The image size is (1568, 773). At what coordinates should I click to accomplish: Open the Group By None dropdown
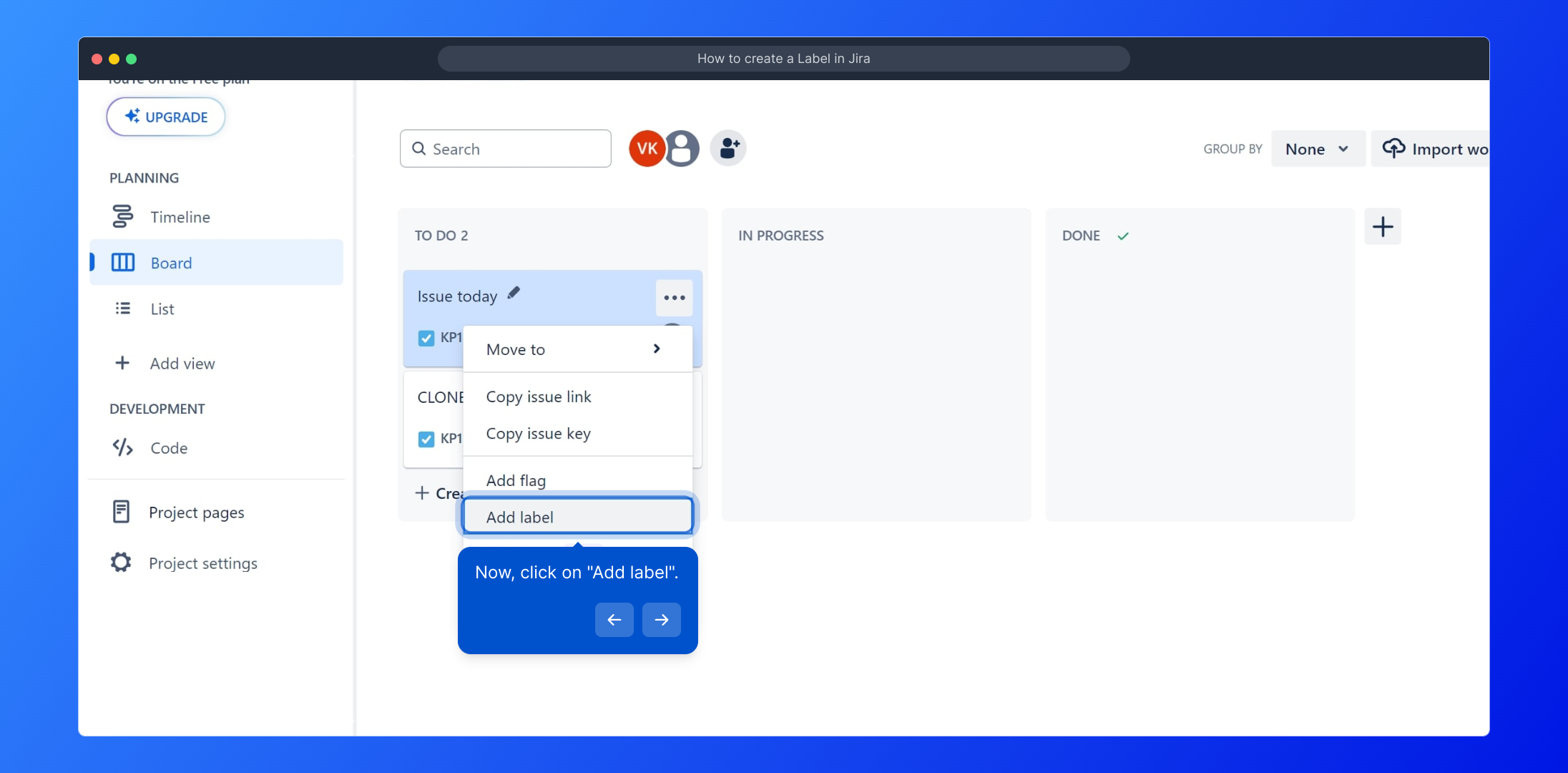coord(1317,149)
